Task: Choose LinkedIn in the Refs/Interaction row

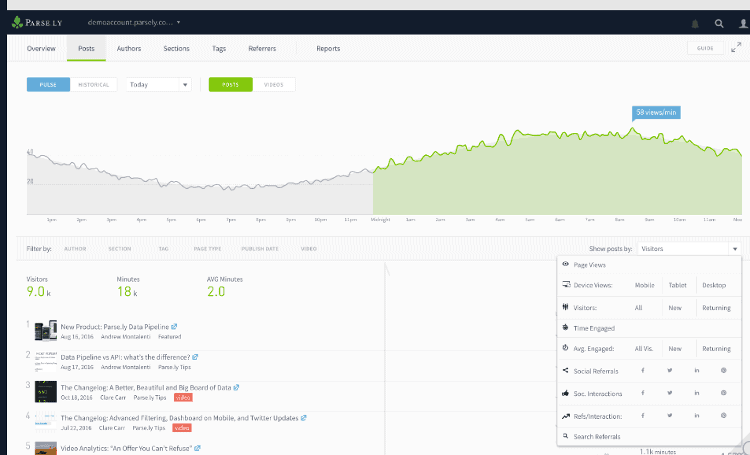Action: pos(697,415)
